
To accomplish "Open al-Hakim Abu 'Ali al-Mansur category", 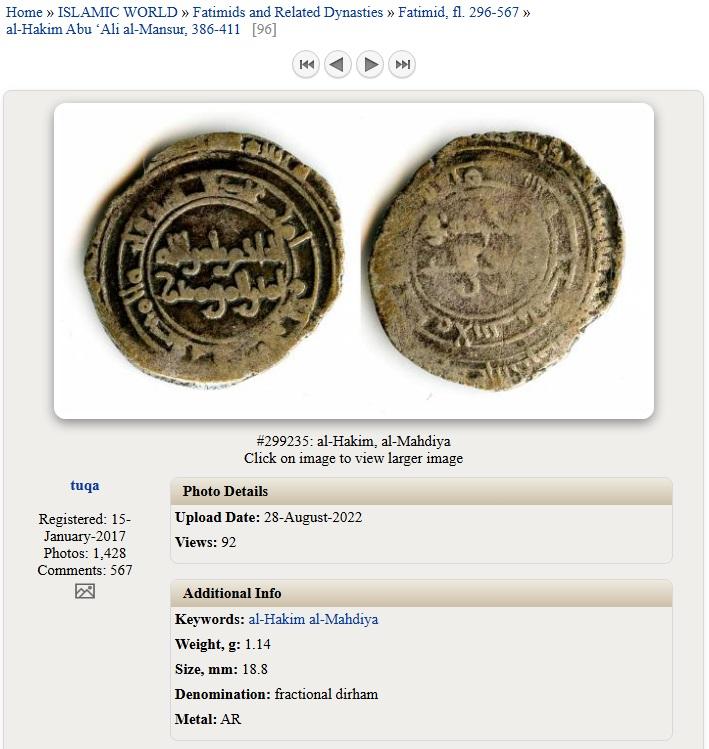I will click(x=123, y=29).
